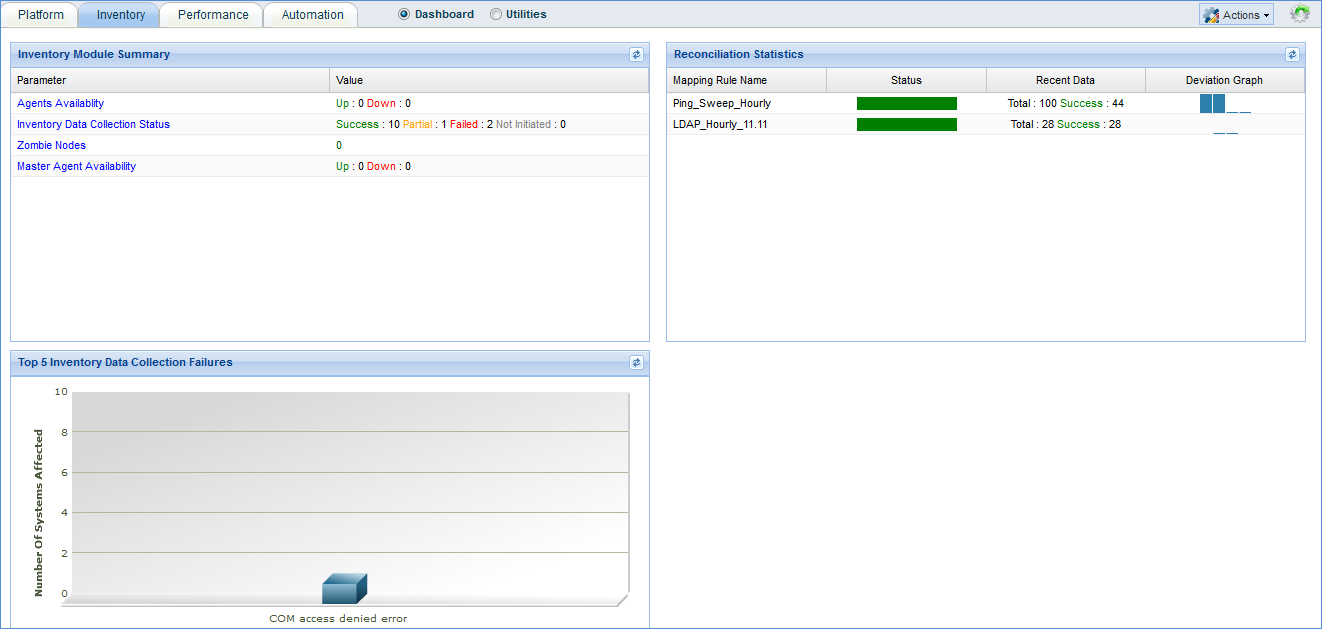
Task: Open Inventory Data Collection Status link
Action: tap(93, 124)
